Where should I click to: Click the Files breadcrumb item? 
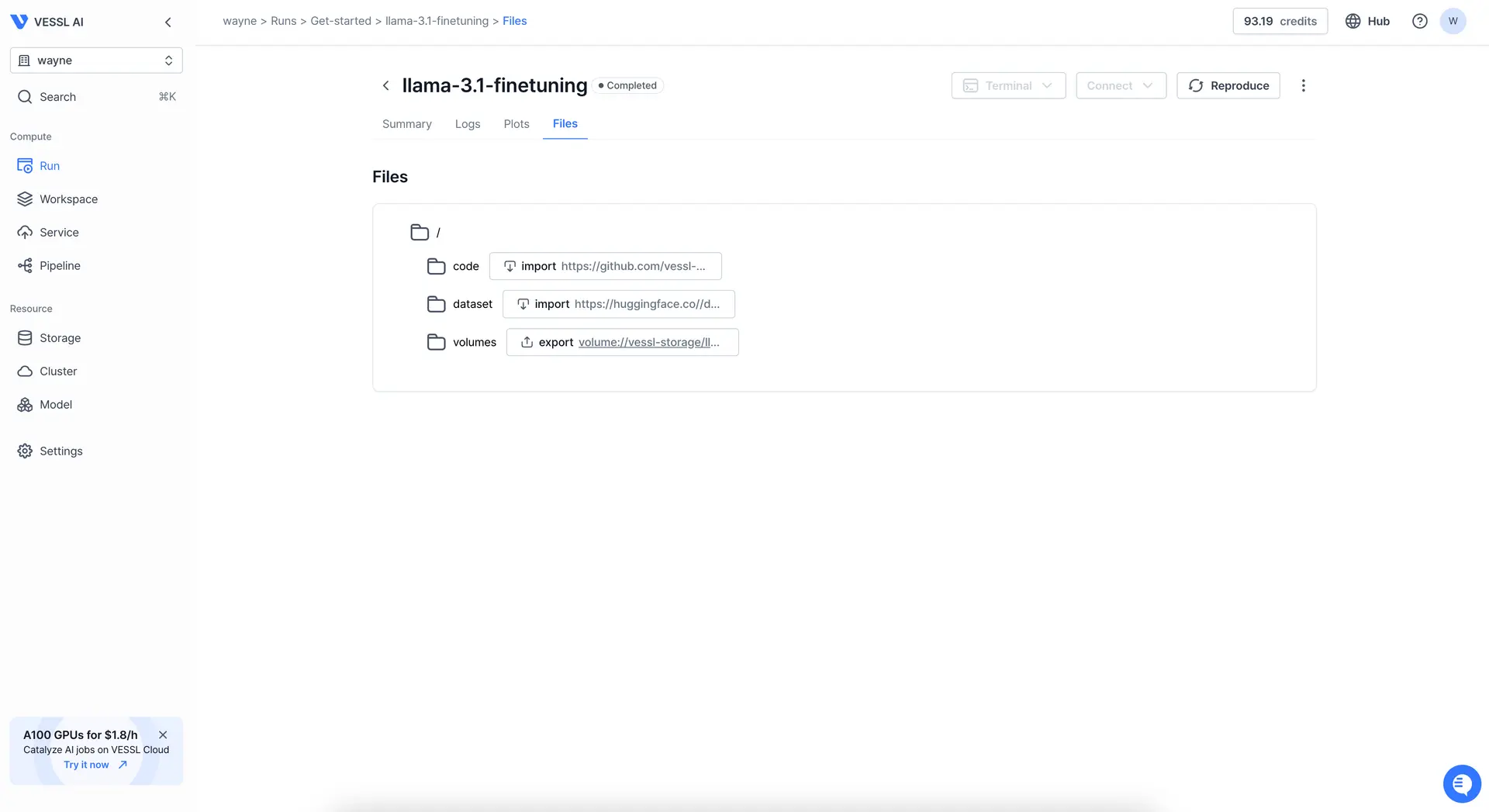[515, 21]
